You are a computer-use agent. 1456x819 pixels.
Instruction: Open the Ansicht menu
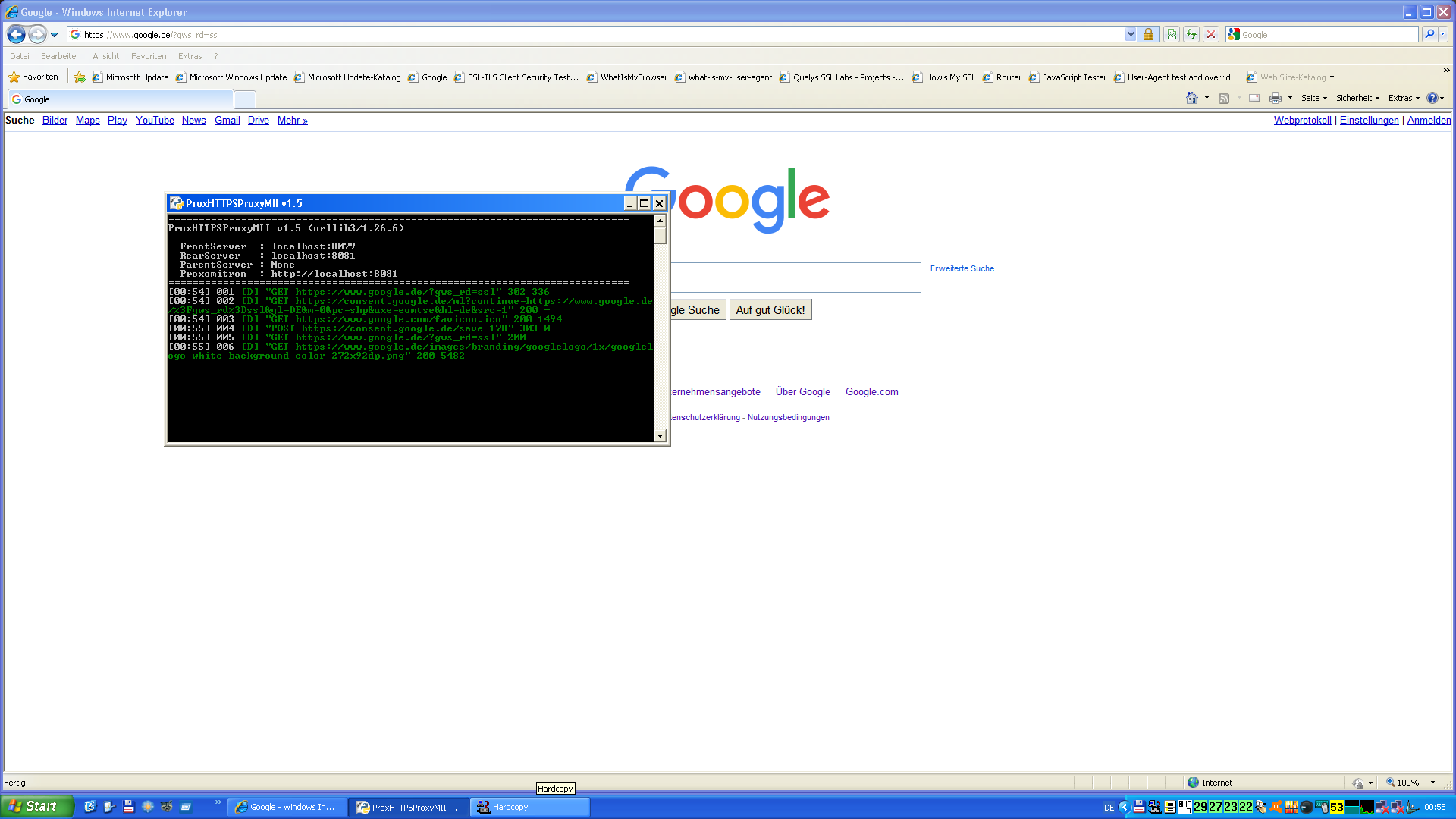coord(105,56)
